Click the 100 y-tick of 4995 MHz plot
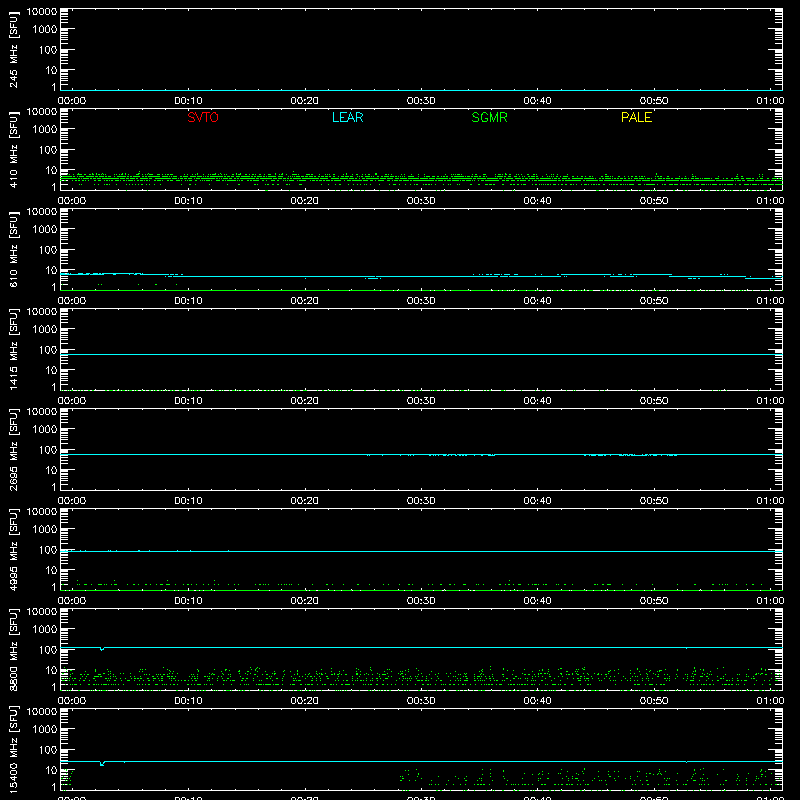800x800 pixels. (x=48, y=550)
